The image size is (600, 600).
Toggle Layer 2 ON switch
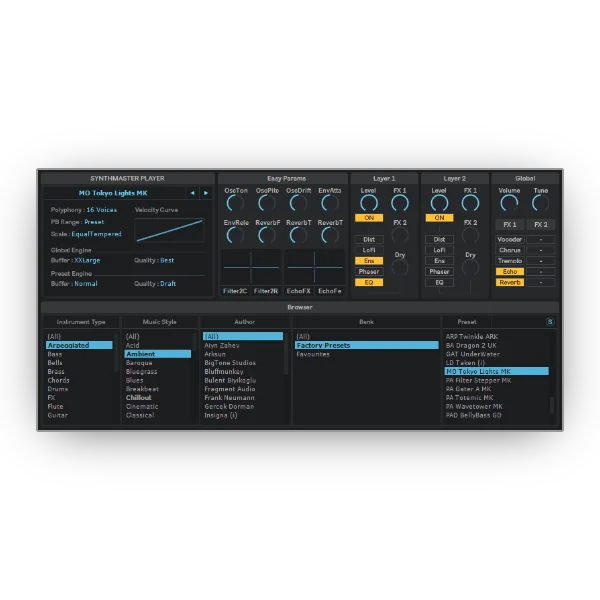[439, 218]
